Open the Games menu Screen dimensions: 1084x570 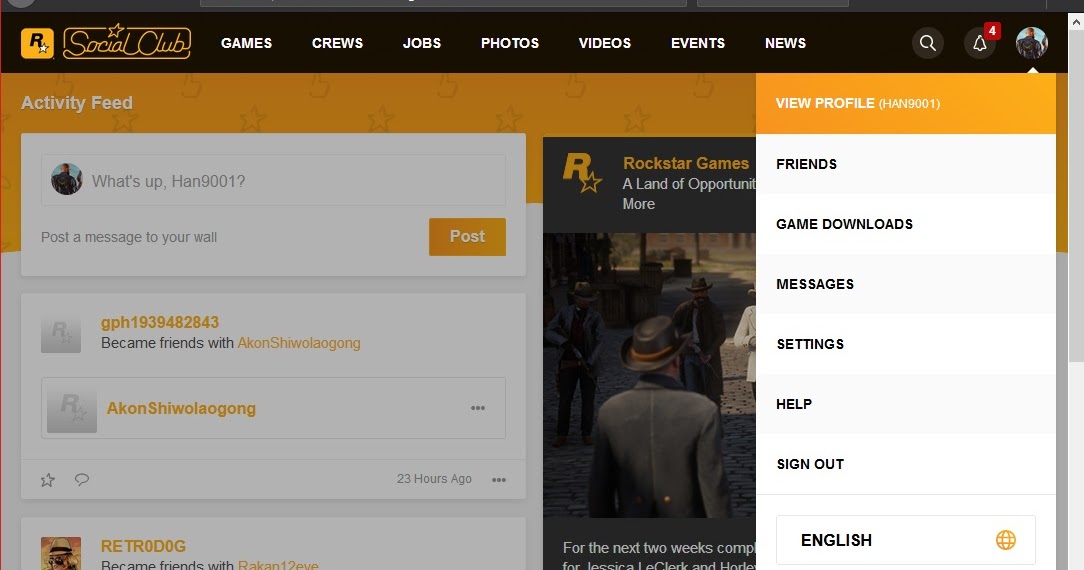[x=246, y=43]
